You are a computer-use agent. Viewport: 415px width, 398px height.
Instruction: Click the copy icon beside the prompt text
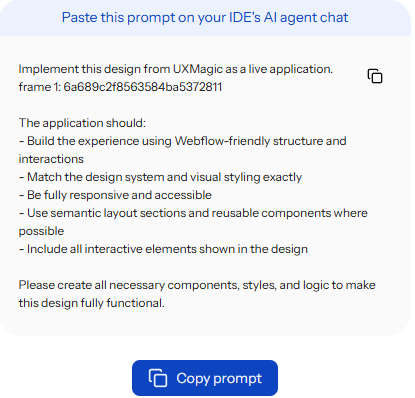pyautogui.click(x=375, y=76)
